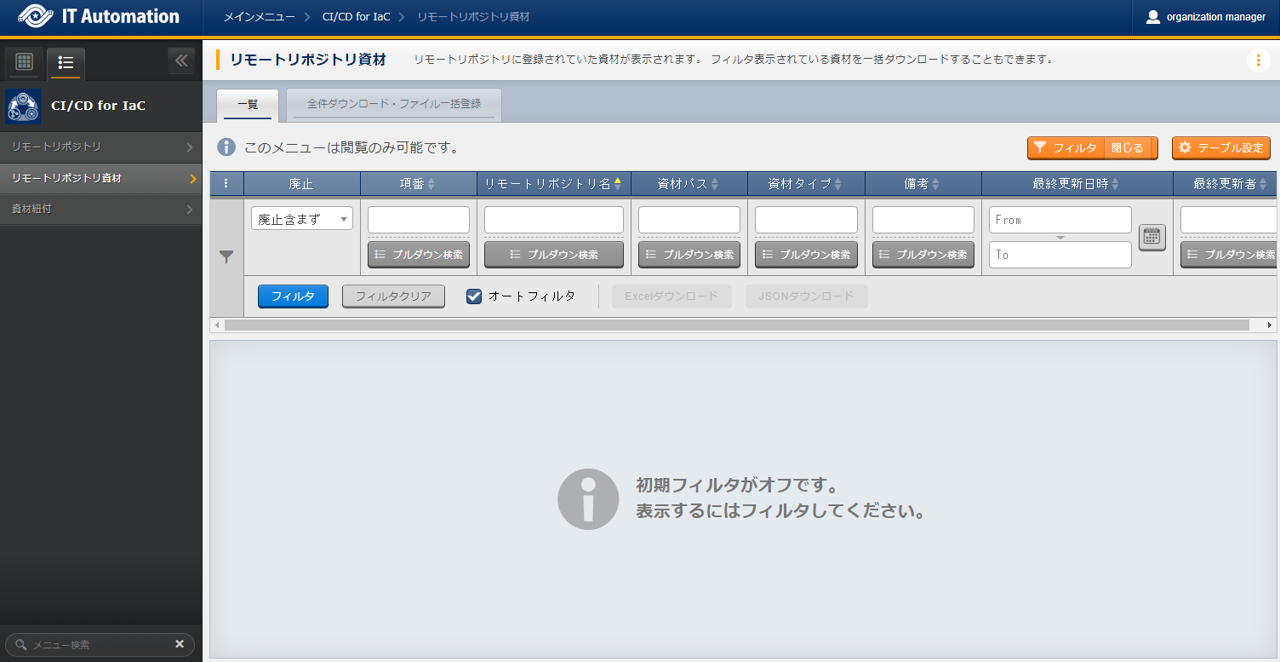1280x662 pixels.
Task: Toggle the オートフィルタ checkbox
Action: [475, 296]
